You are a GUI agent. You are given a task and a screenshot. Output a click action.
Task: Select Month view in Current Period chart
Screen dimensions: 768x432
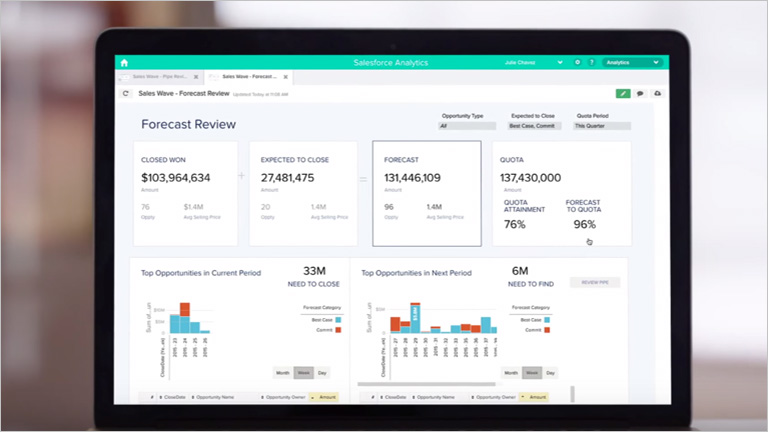(x=284, y=372)
